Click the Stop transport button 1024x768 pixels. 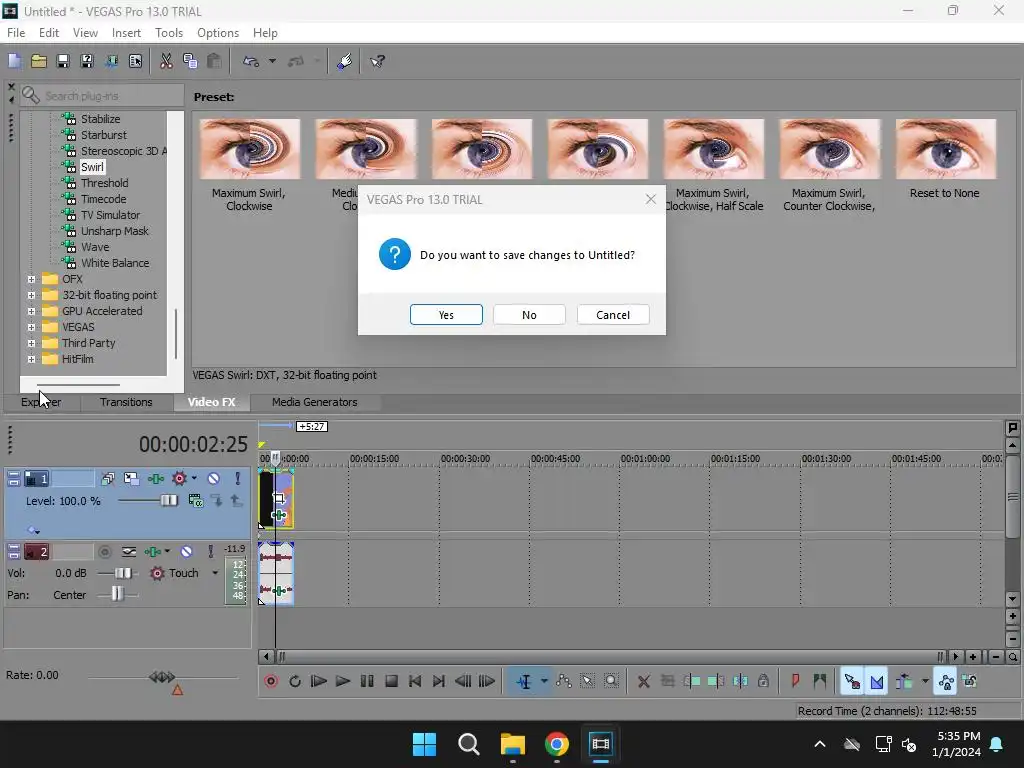[391, 681]
